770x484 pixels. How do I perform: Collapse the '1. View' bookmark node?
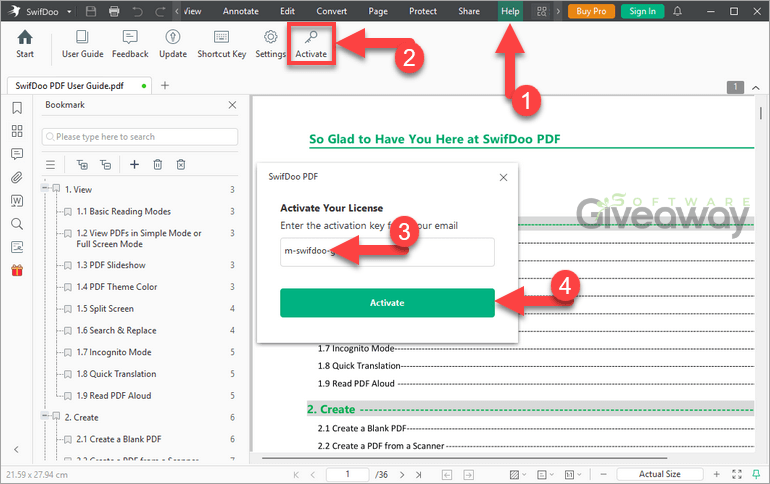pos(45,188)
